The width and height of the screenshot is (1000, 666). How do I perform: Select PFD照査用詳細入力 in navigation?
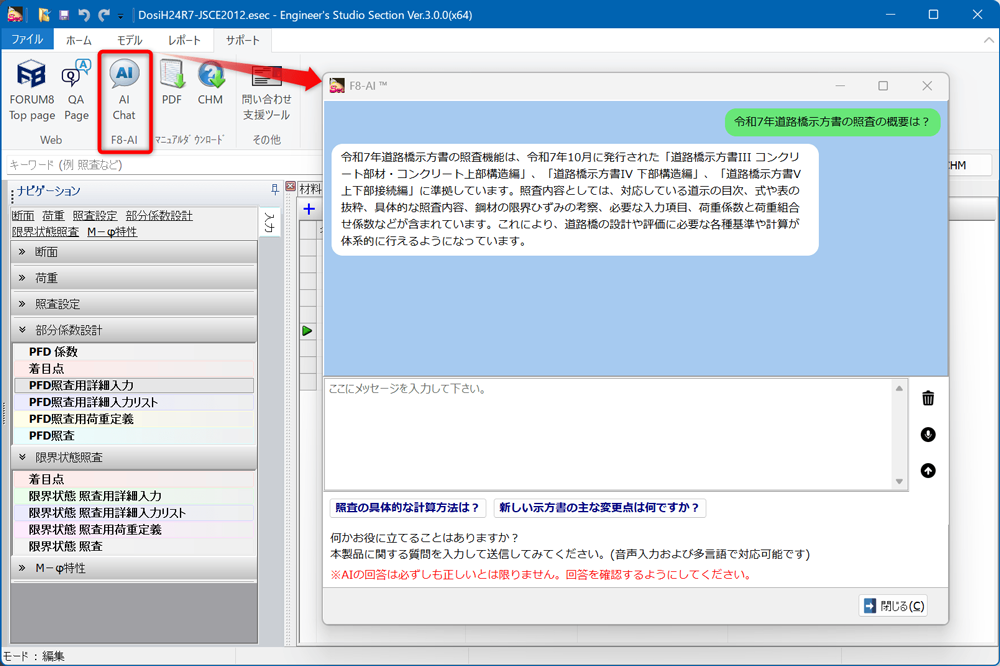tap(81, 385)
